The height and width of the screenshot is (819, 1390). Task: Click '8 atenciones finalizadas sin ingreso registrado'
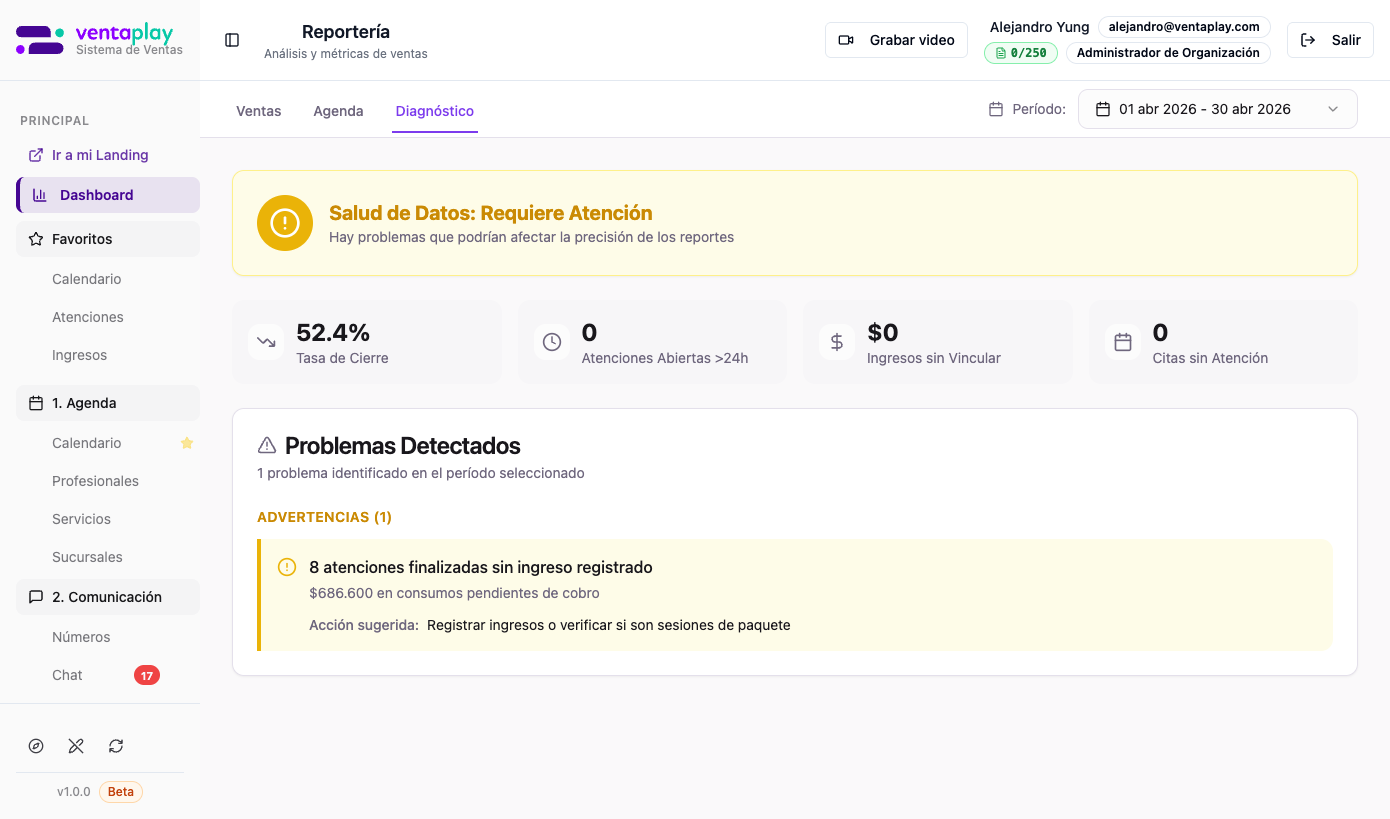[481, 567]
